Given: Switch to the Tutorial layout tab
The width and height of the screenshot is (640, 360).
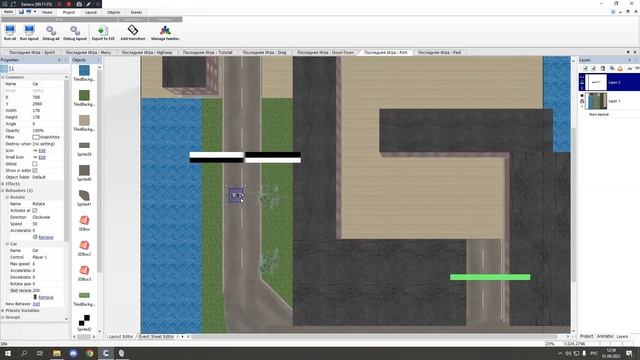Looking at the screenshot, I should point(207,52).
